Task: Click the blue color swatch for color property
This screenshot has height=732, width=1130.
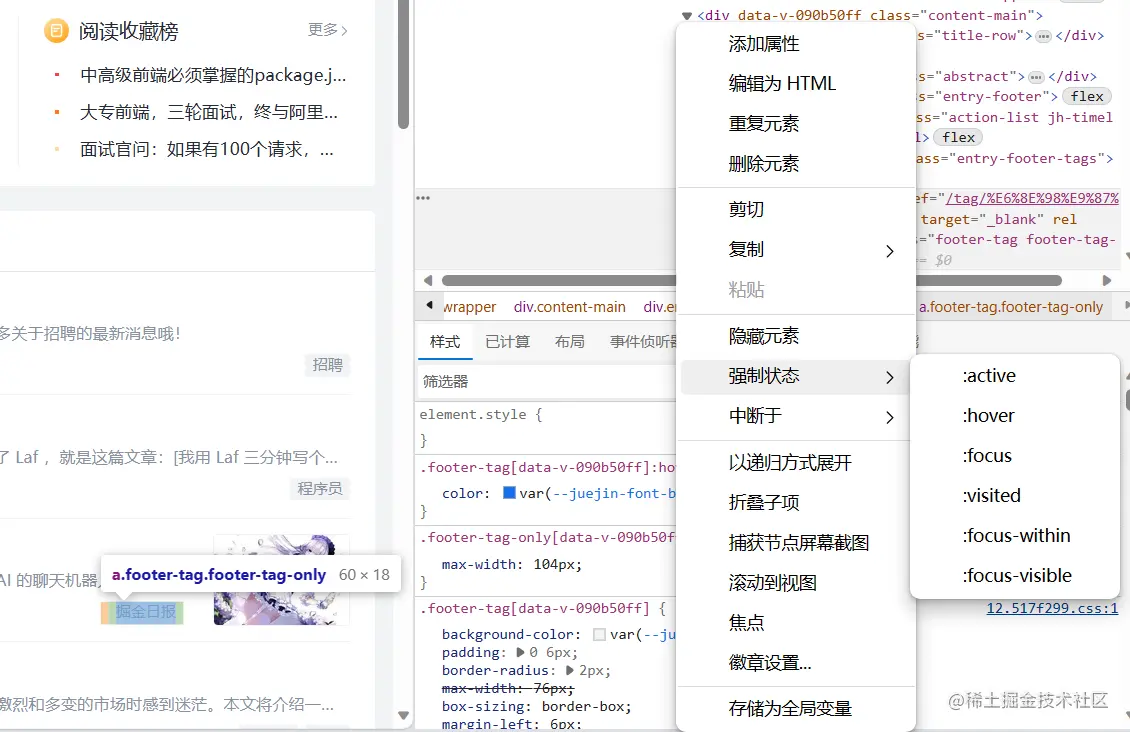Action: [509, 494]
